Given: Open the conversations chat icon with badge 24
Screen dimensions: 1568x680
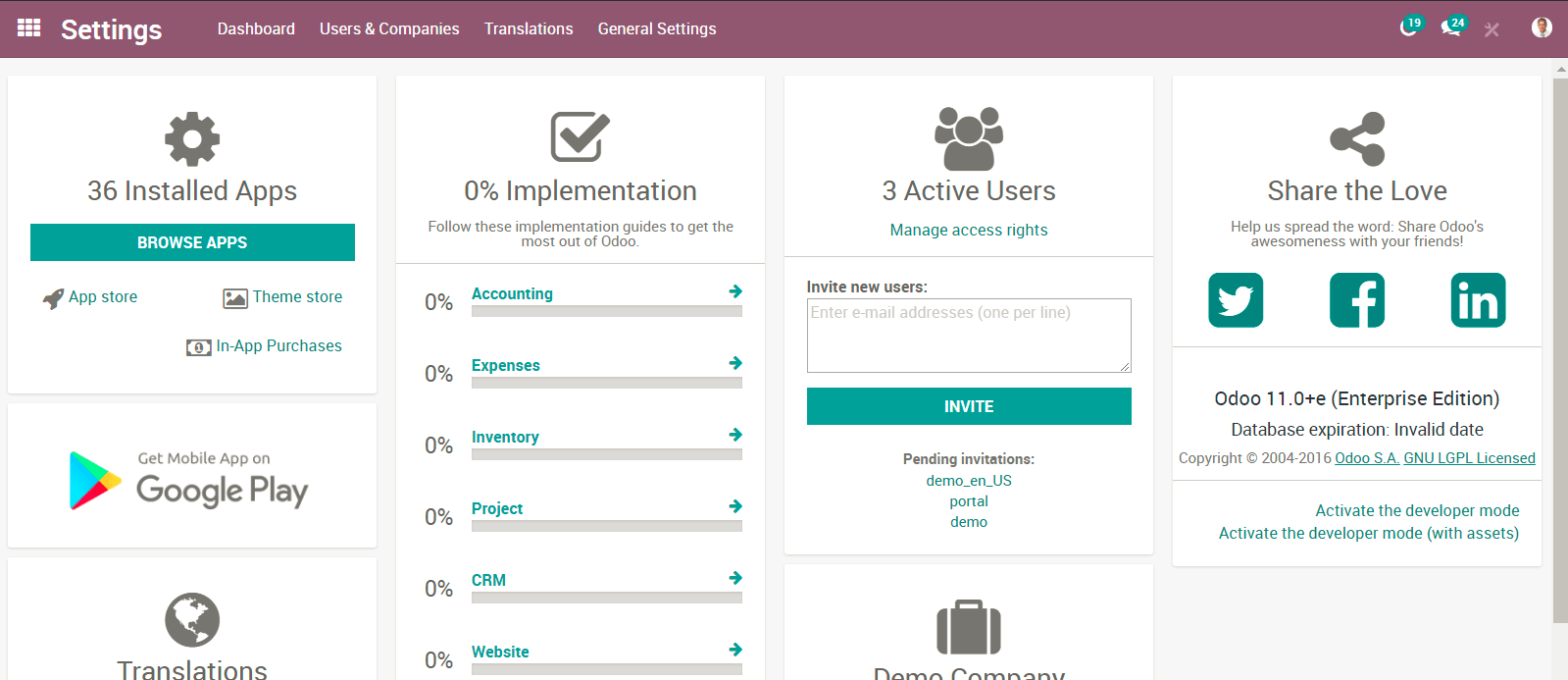Looking at the screenshot, I should click(1451, 28).
